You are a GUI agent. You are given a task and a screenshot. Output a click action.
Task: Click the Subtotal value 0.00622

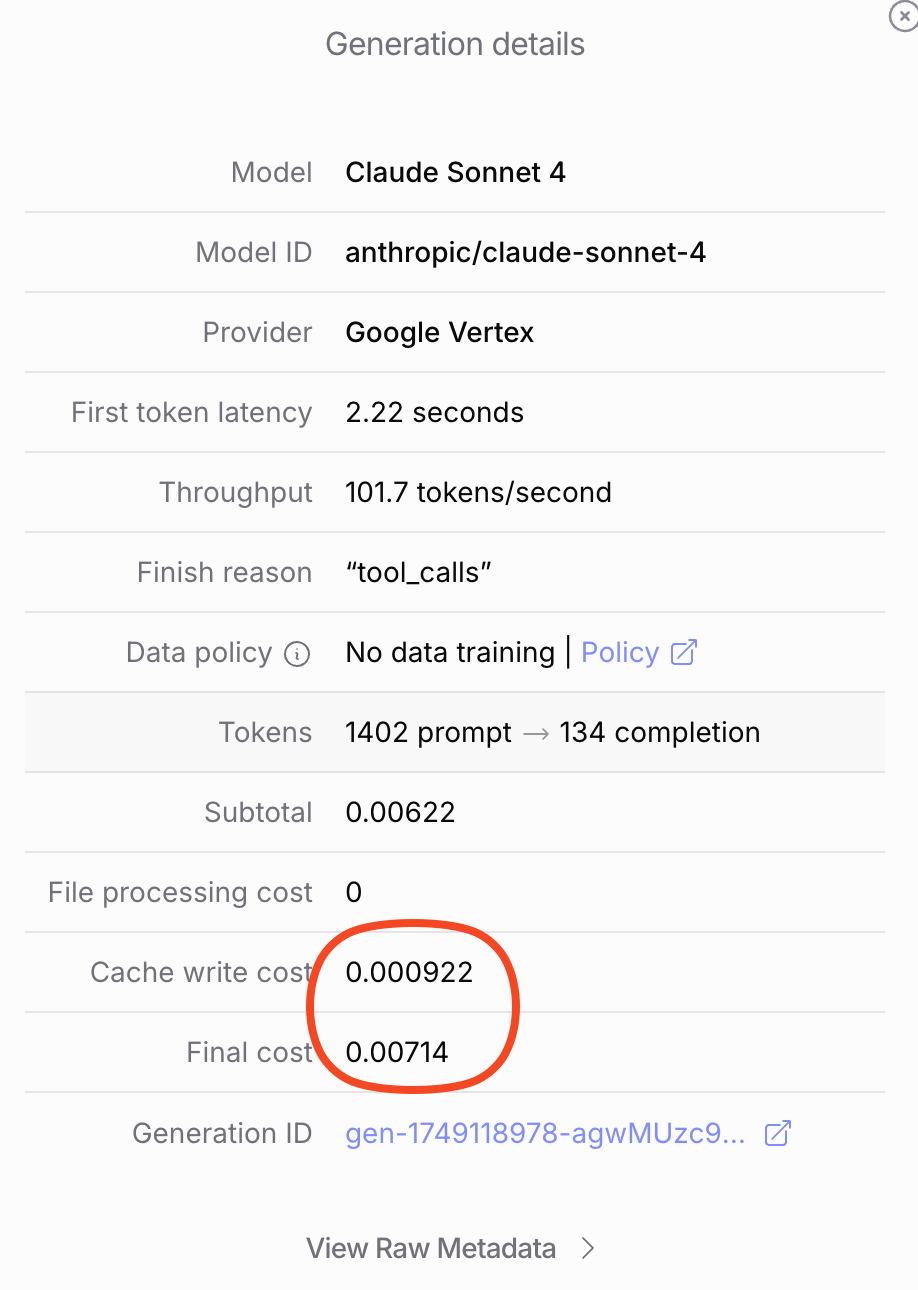coord(400,813)
